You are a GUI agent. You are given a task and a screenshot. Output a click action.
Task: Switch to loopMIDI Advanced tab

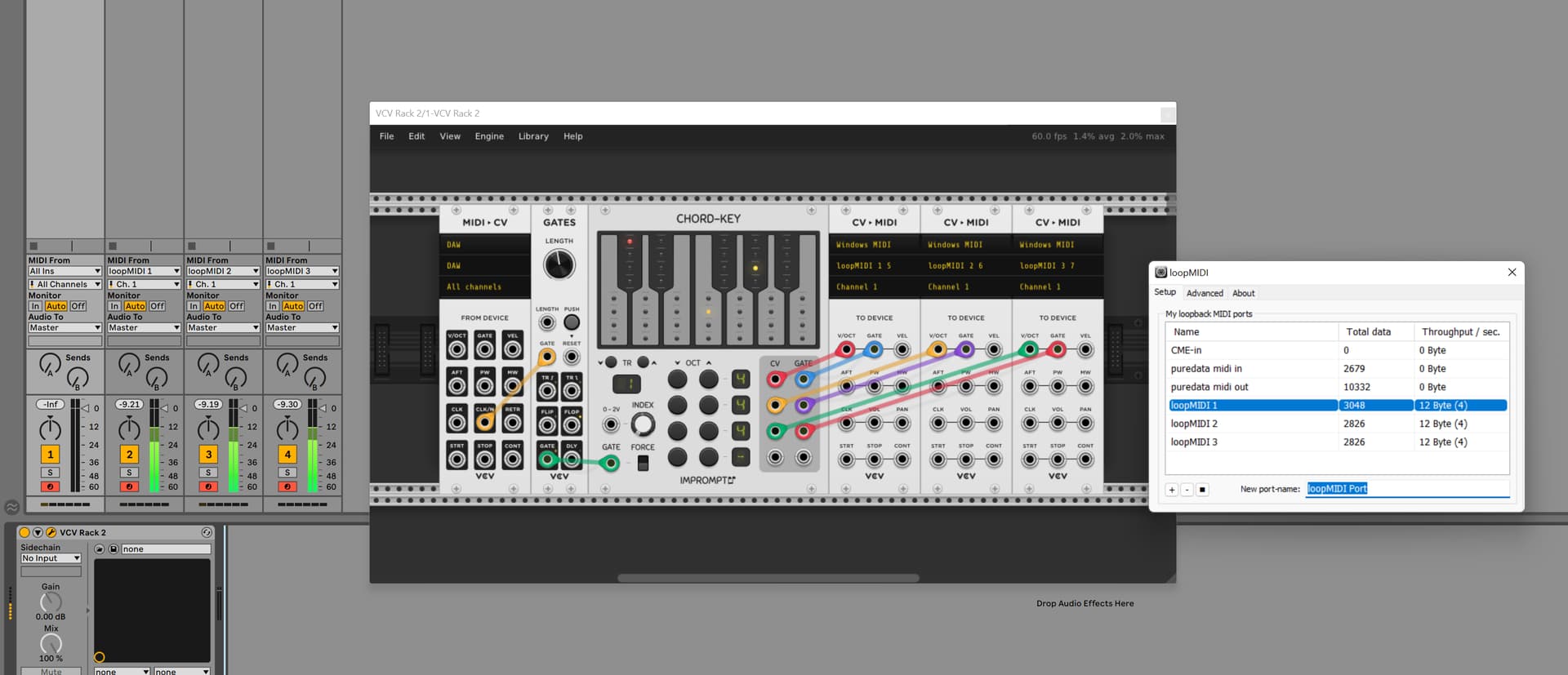[1205, 293]
